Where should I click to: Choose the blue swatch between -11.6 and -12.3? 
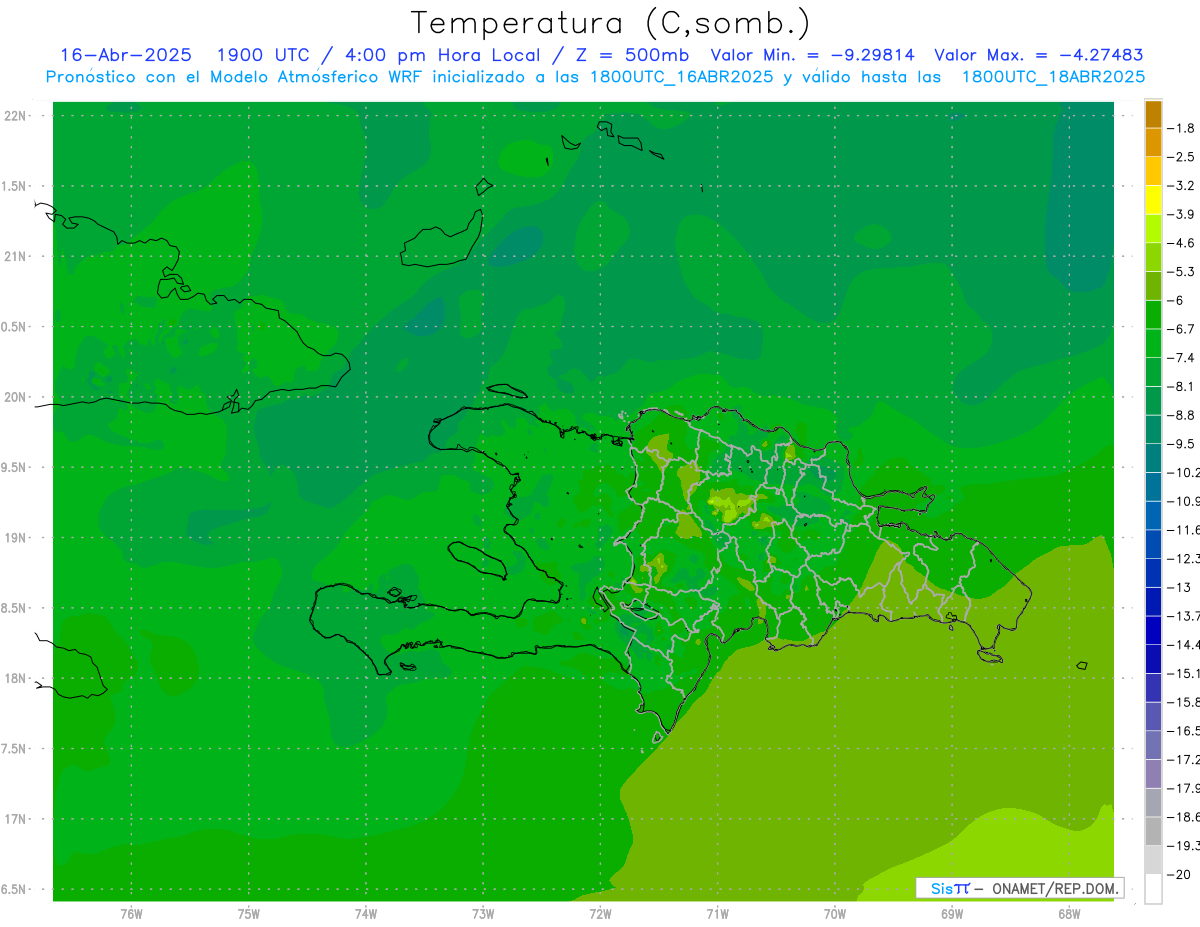(x=1153, y=544)
